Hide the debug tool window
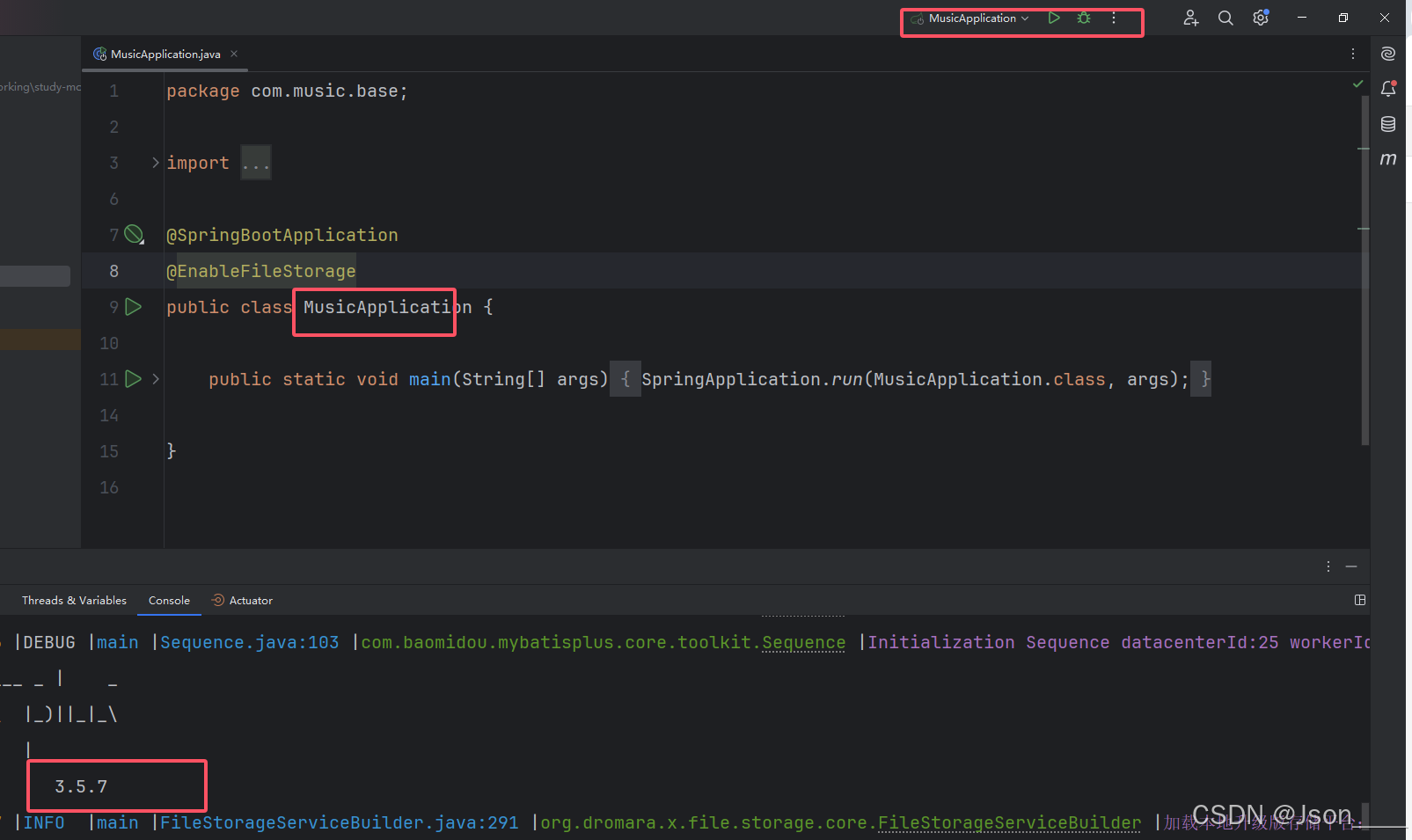 [1351, 566]
